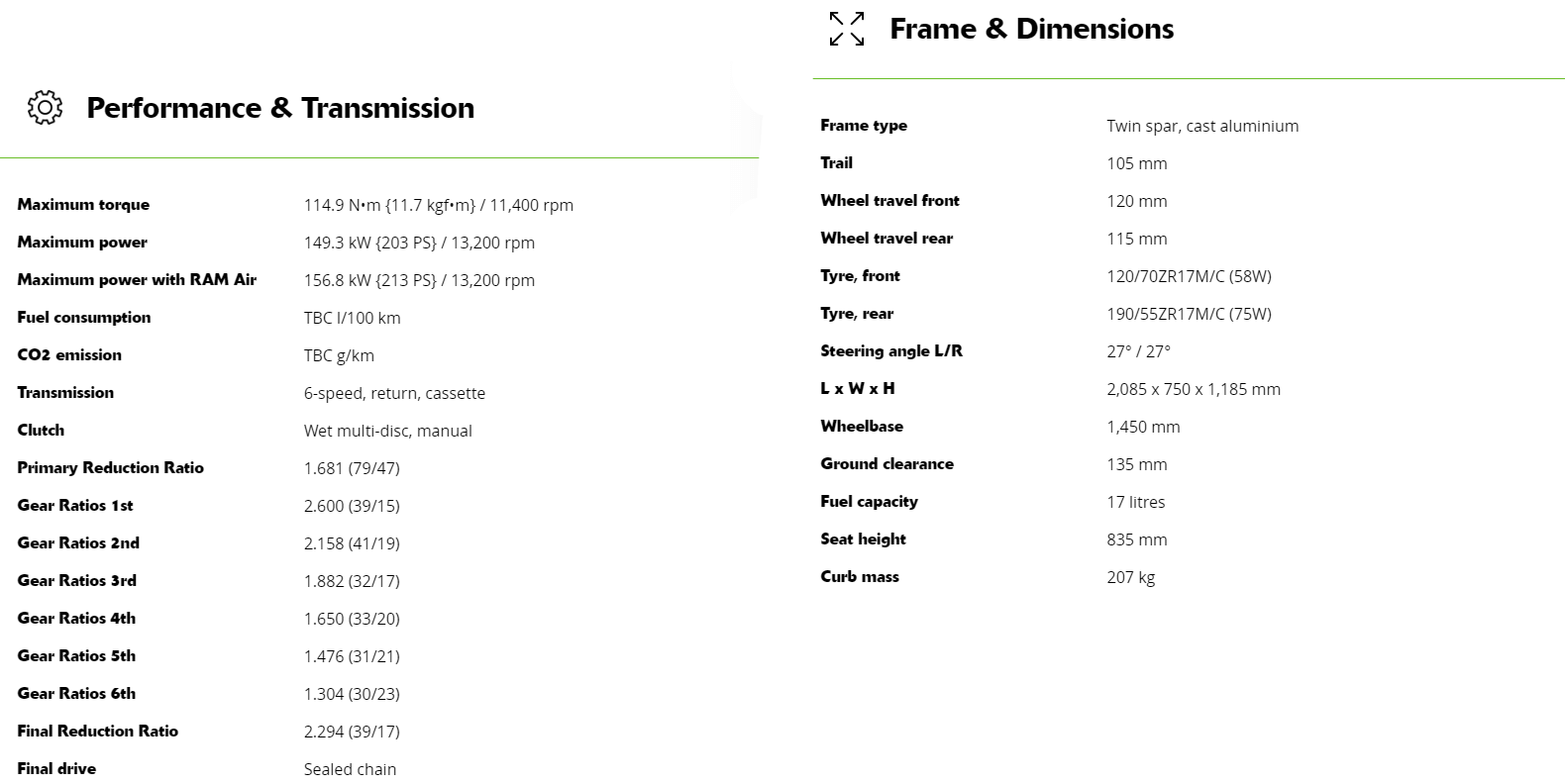Screen dimensions: 1565x784
Task: Select the Fuel consumption row label
Action: point(84,318)
